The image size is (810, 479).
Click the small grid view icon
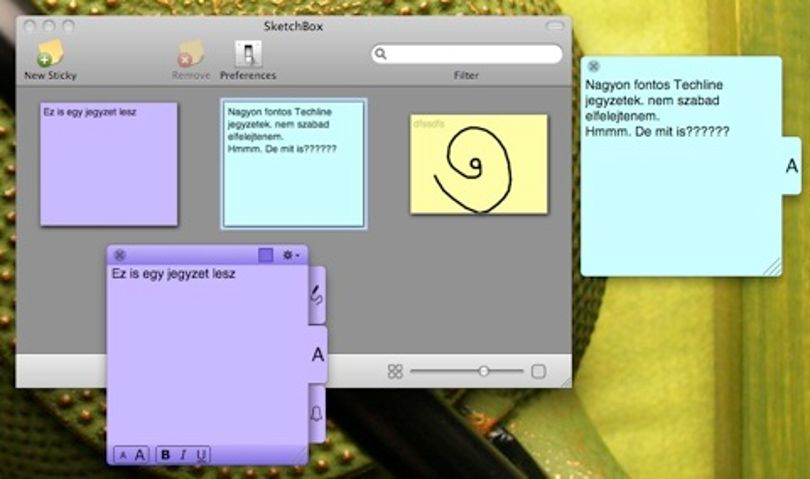[x=395, y=372]
